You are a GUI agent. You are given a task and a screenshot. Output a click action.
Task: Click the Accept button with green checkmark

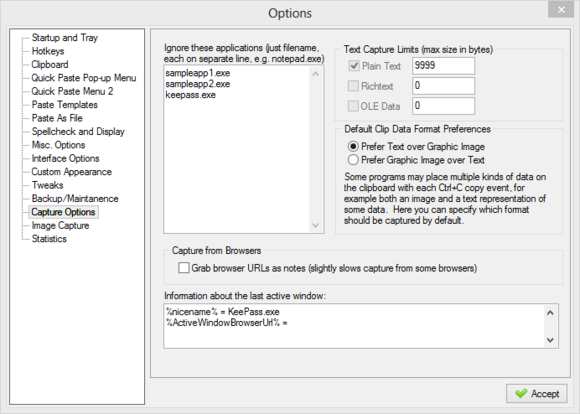[x=536, y=394]
